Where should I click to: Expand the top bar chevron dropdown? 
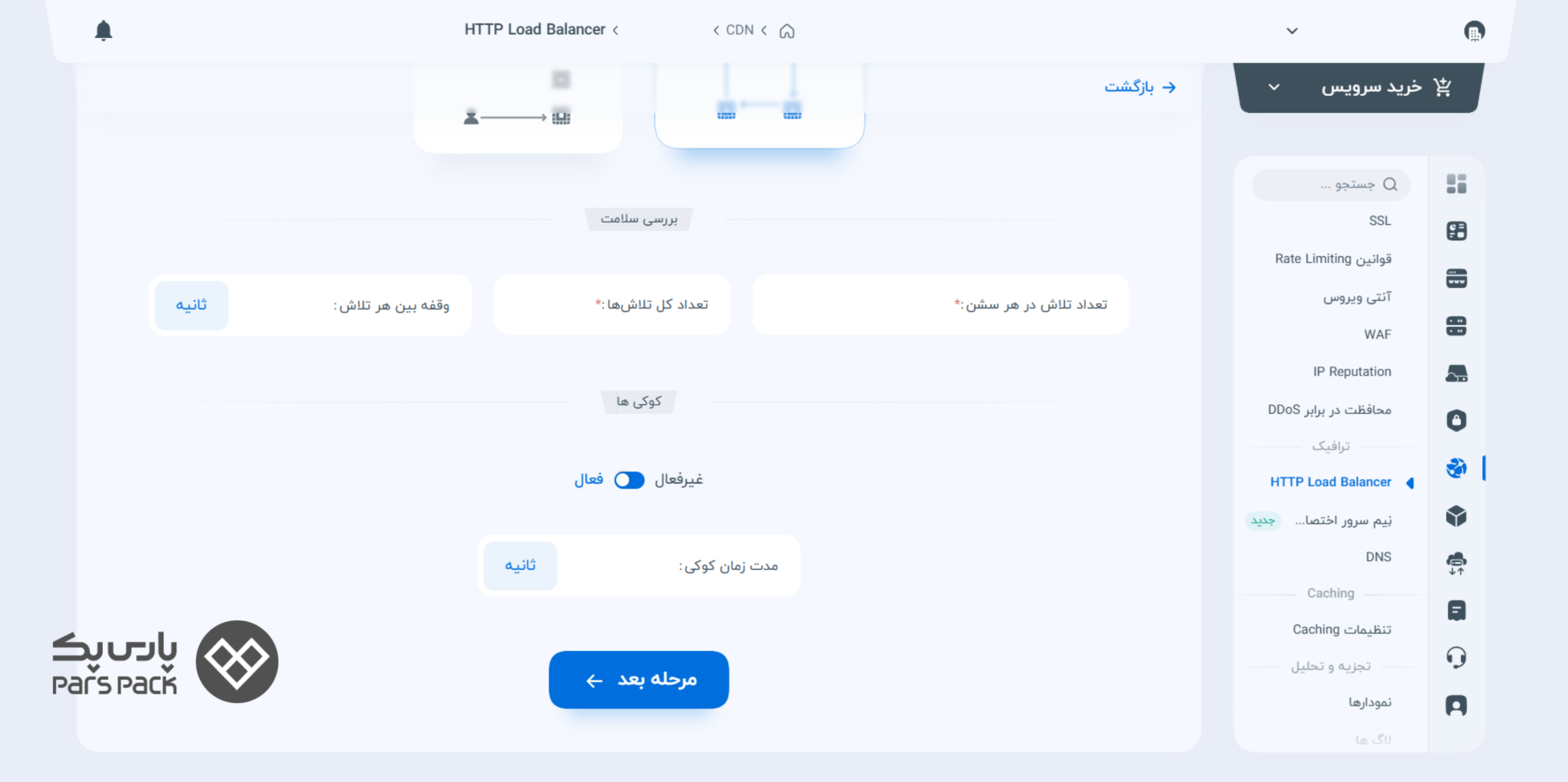coord(1292,31)
